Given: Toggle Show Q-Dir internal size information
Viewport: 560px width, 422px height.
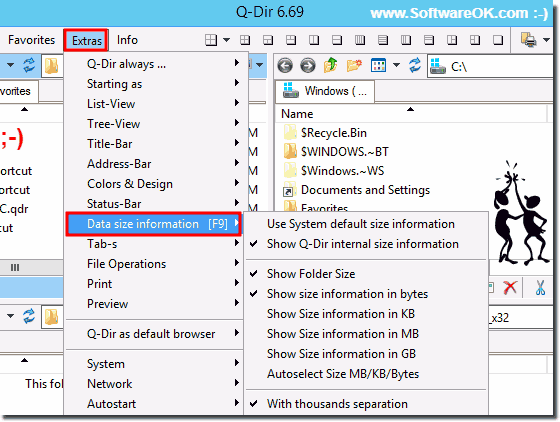Looking at the screenshot, I should pyautogui.click(x=363, y=244).
